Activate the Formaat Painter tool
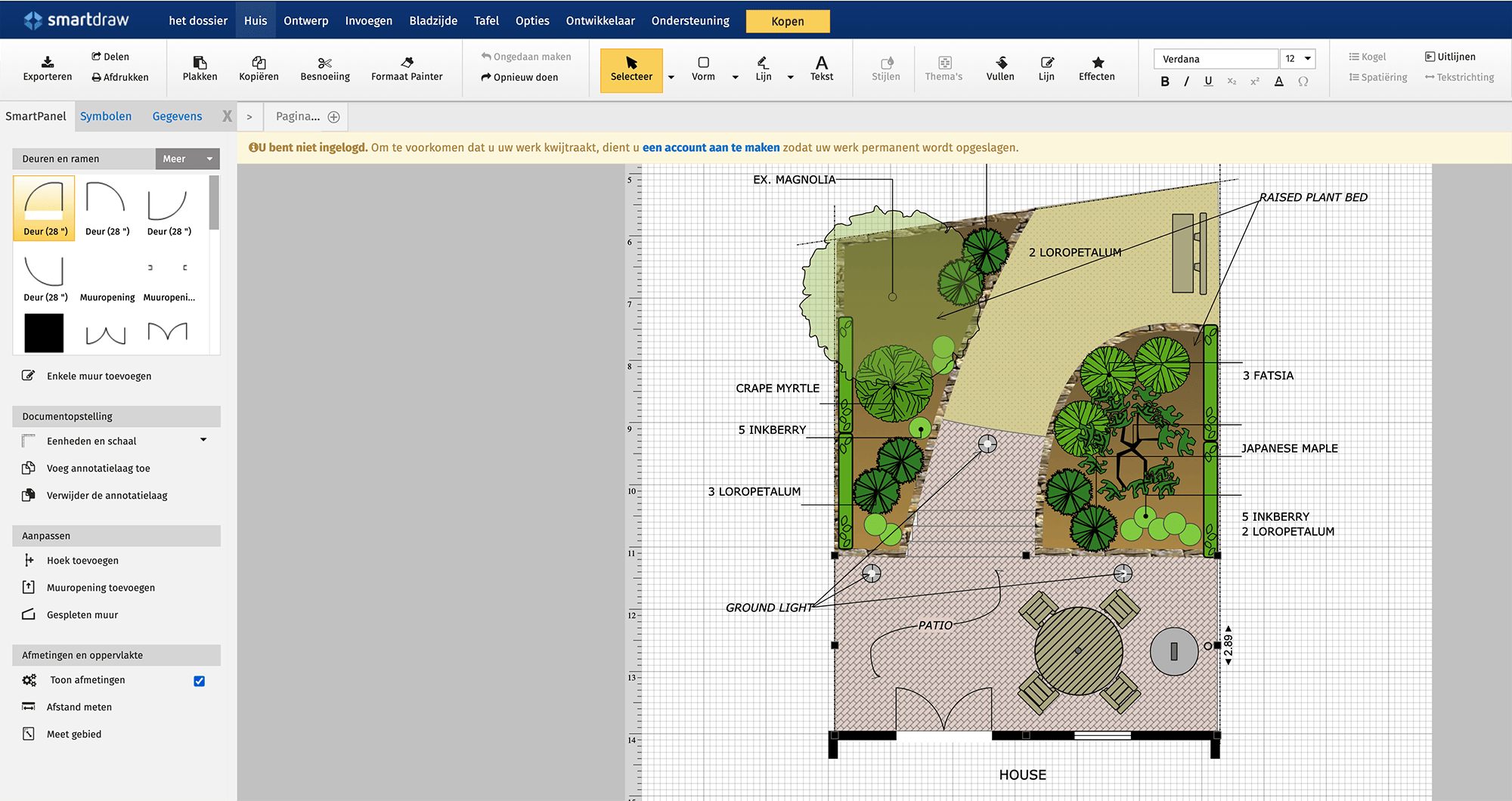Screen dimensions: 1512x801 (x=407, y=66)
